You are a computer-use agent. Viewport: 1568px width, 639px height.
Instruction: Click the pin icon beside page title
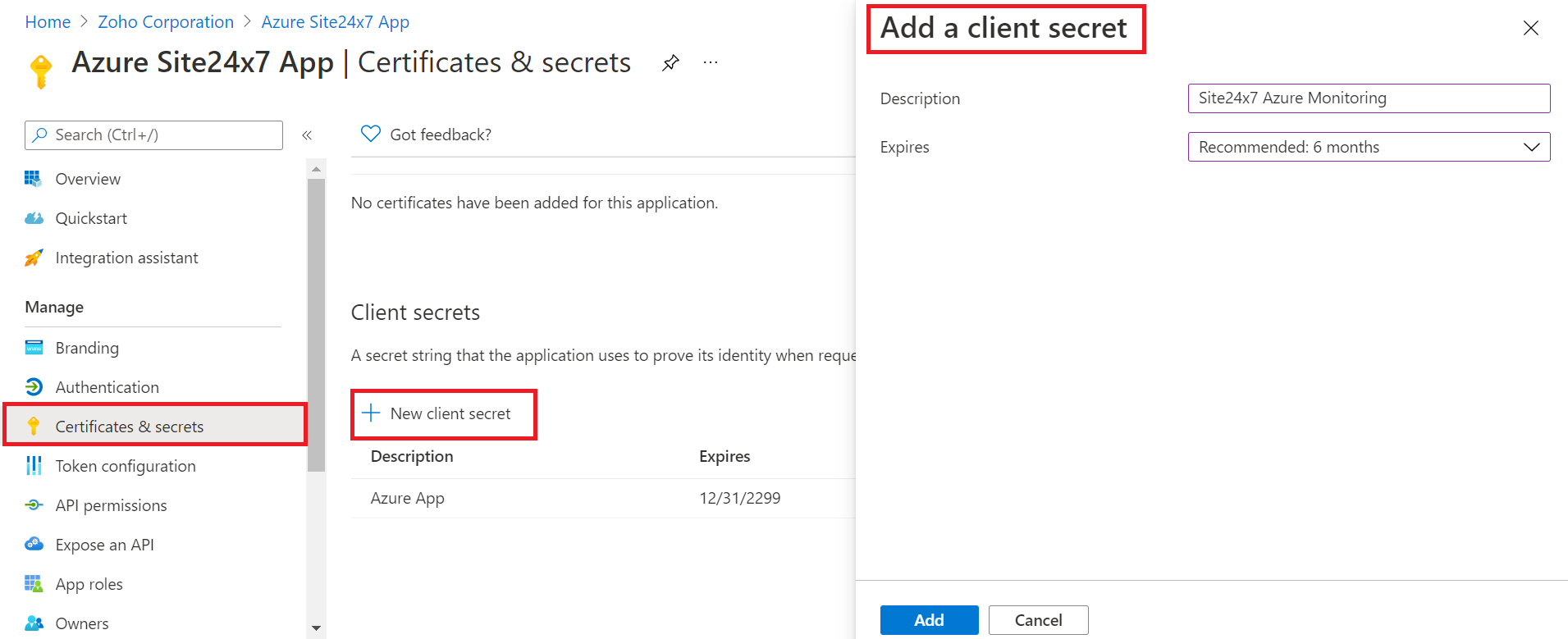[670, 63]
